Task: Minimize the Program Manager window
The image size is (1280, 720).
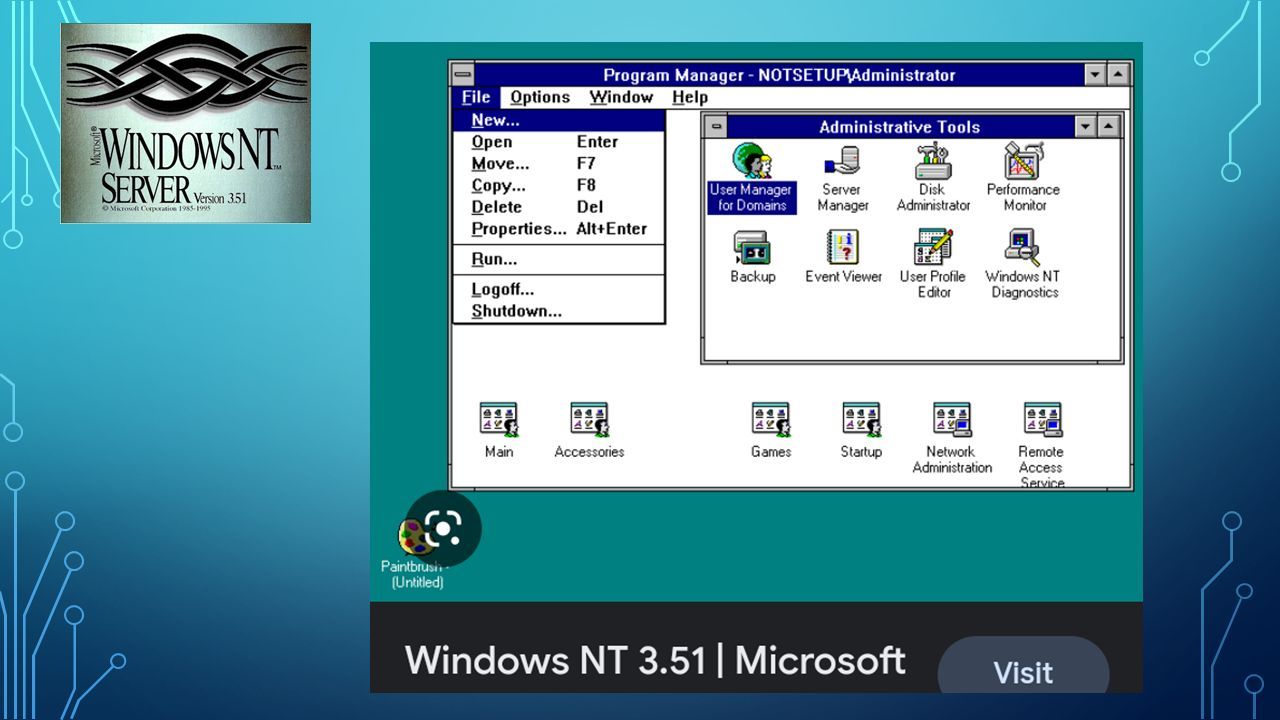Action: pos(1095,75)
